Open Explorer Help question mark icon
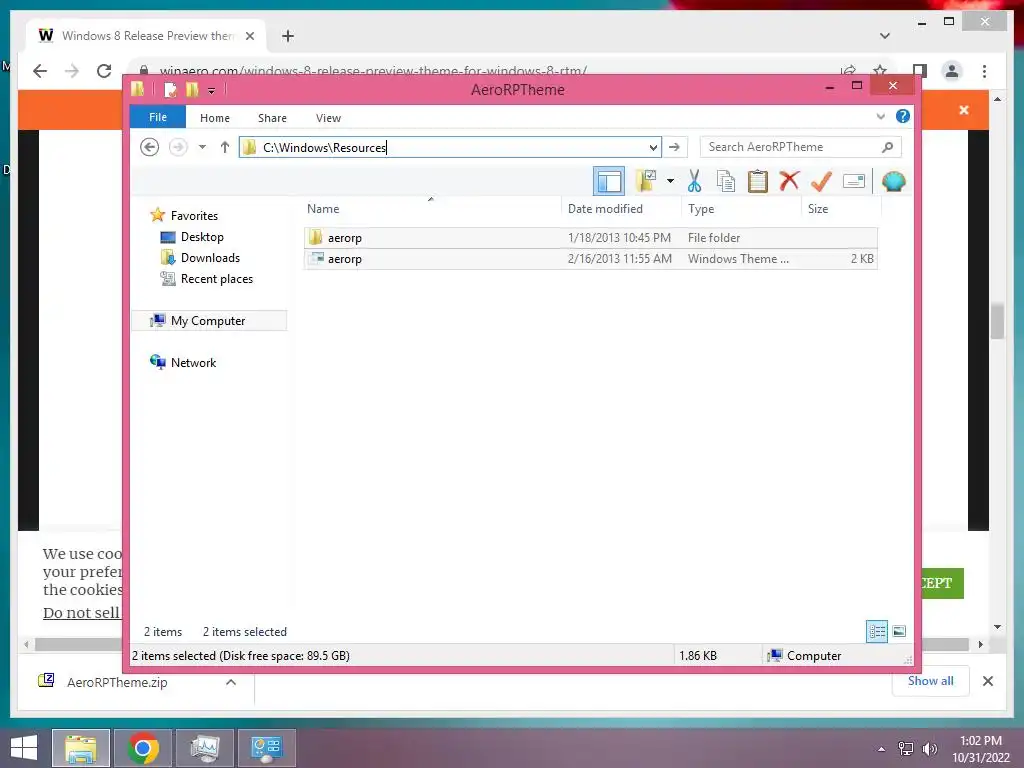This screenshot has height=768, width=1024. tap(903, 116)
